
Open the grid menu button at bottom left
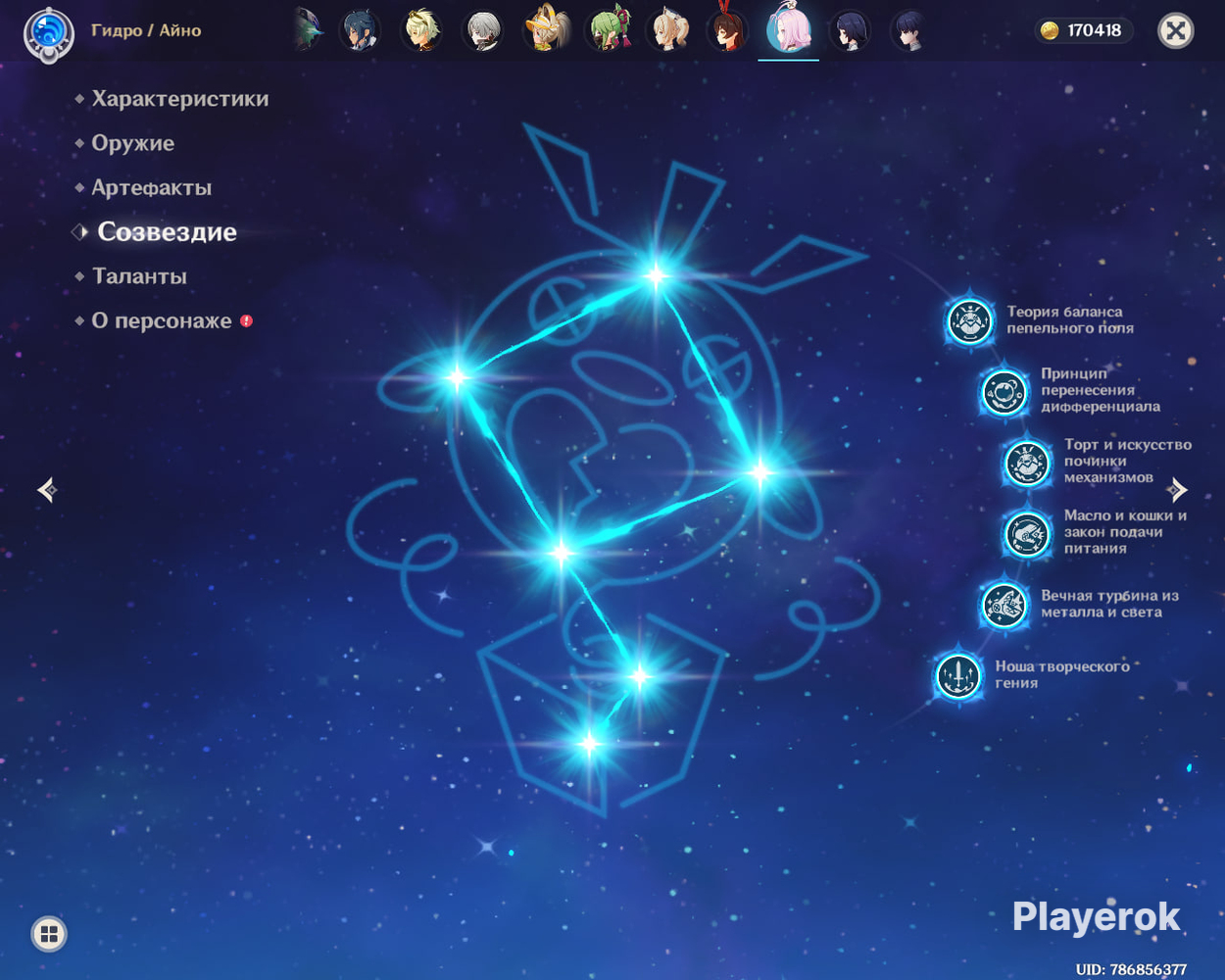[x=49, y=934]
